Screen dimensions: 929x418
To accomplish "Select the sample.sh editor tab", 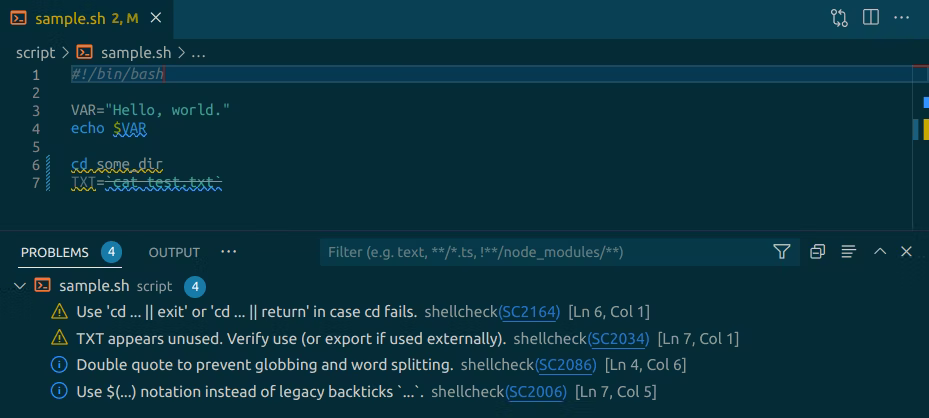I will click(75, 18).
